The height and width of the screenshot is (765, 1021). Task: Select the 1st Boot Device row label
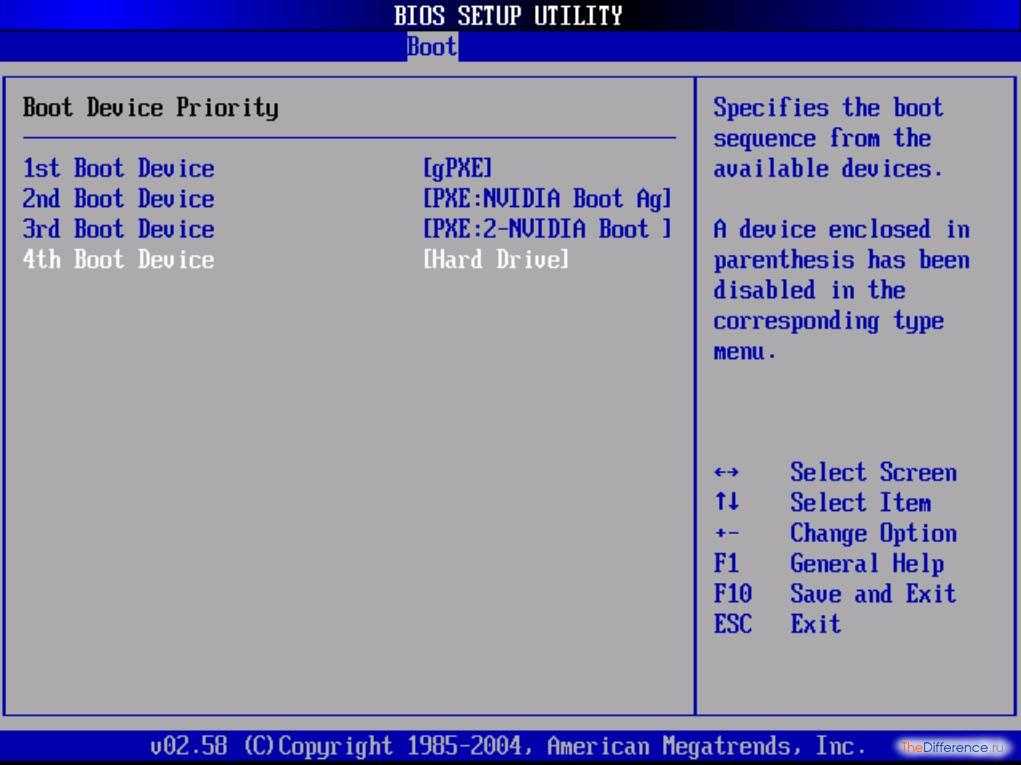119,168
